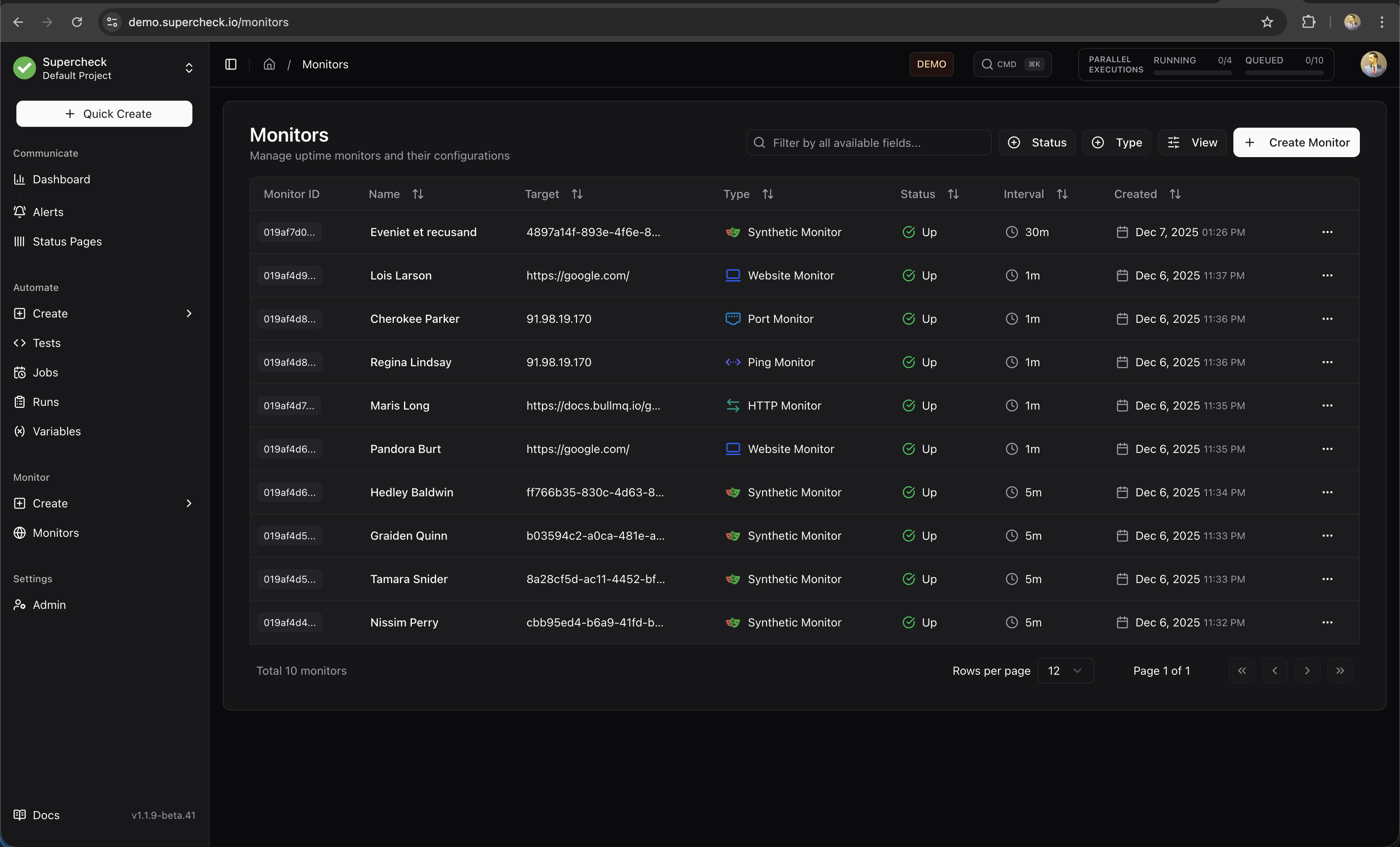The image size is (1400, 847).
Task: Open the Jobs section
Action: pyautogui.click(x=45, y=372)
